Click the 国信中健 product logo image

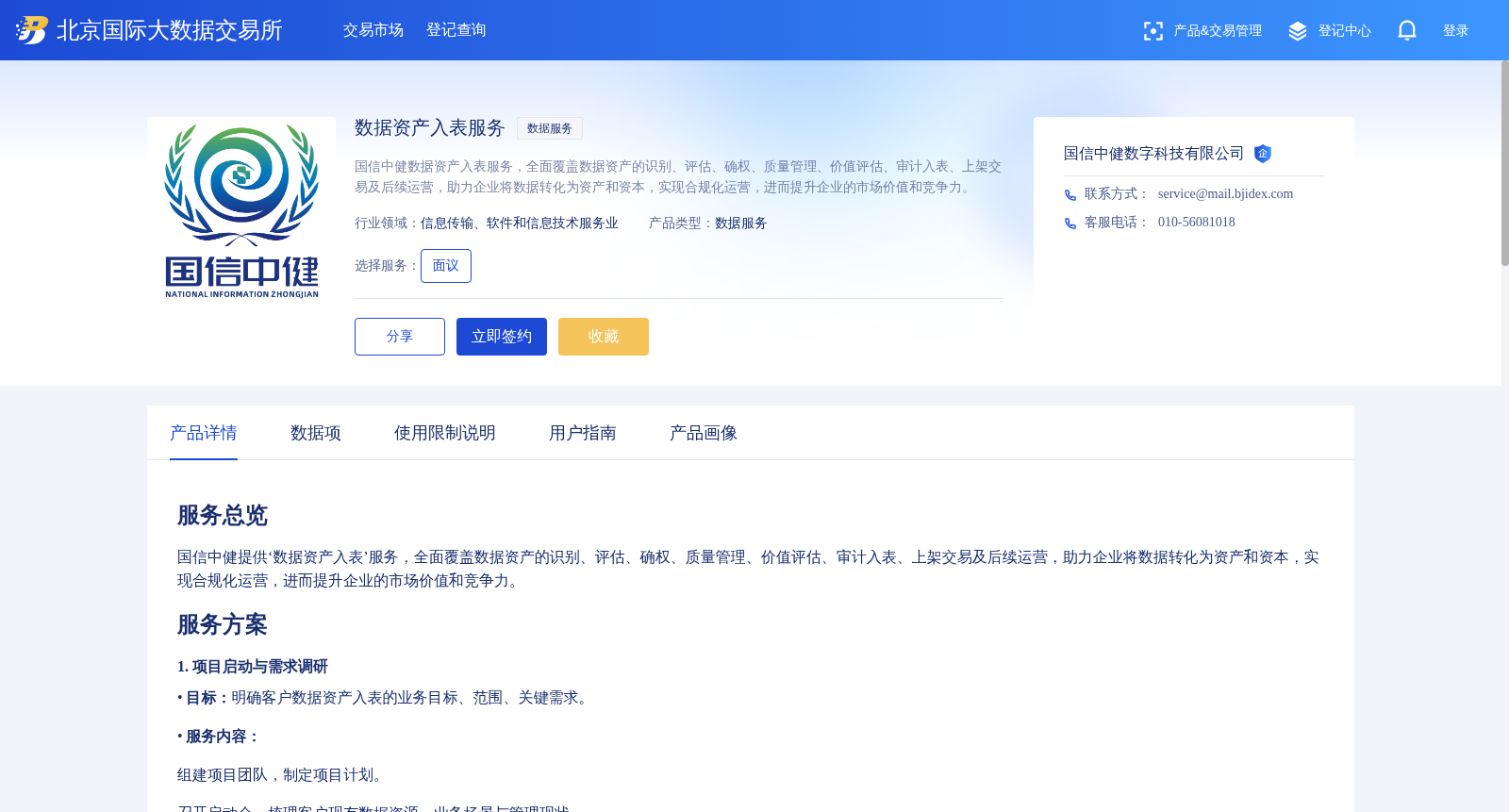tap(241, 211)
